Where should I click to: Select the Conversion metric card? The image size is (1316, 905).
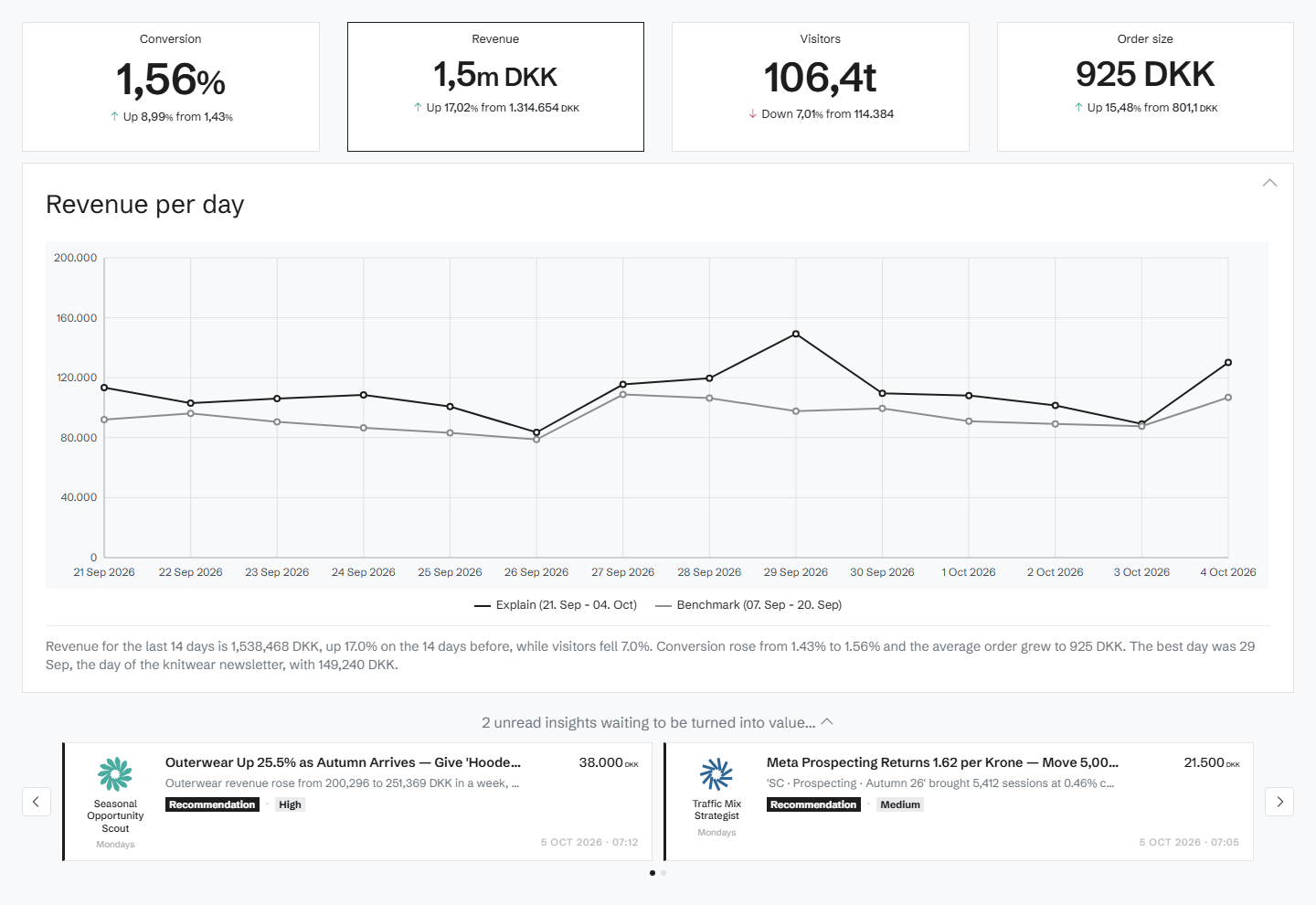(x=171, y=87)
